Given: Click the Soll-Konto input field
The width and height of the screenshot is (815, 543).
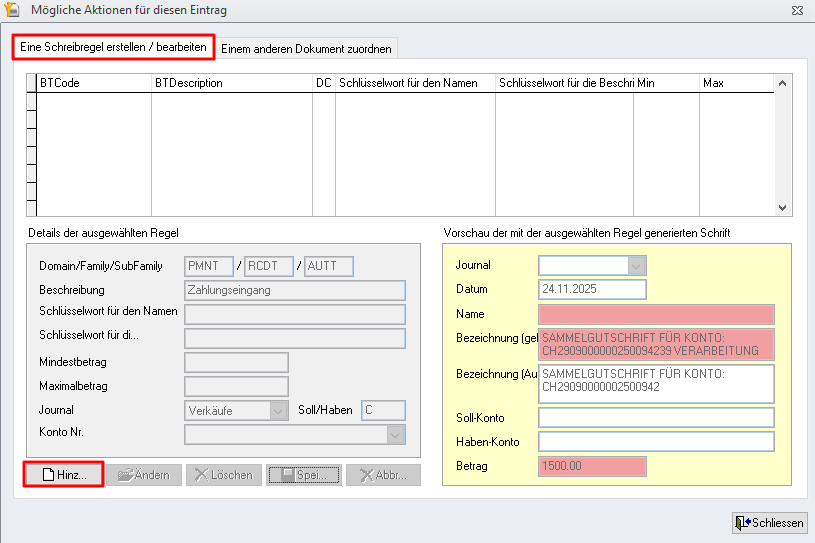Looking at the screenshot, I should (x=656, y=417).
